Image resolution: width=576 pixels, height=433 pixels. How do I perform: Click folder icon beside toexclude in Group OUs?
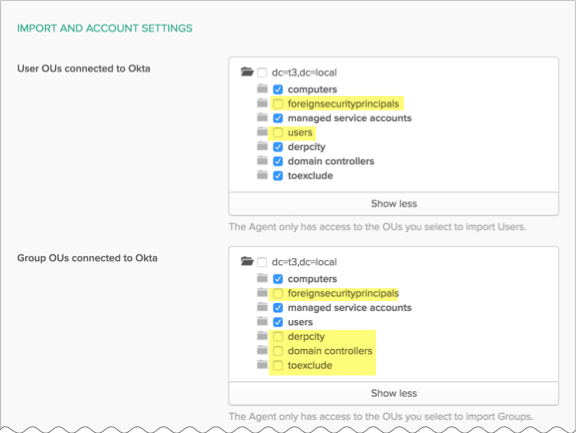click(x=262, y=365)
